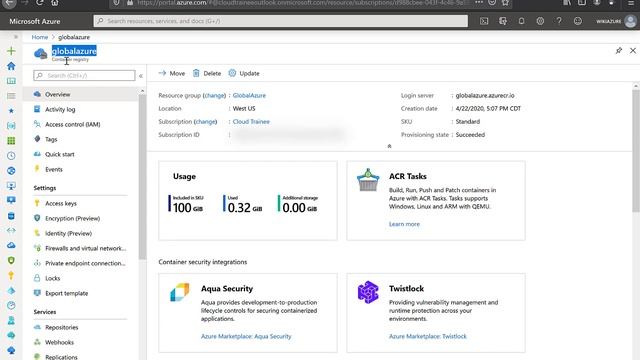
Task: Open Cloud Shell from the top bar
Action: 484,21
